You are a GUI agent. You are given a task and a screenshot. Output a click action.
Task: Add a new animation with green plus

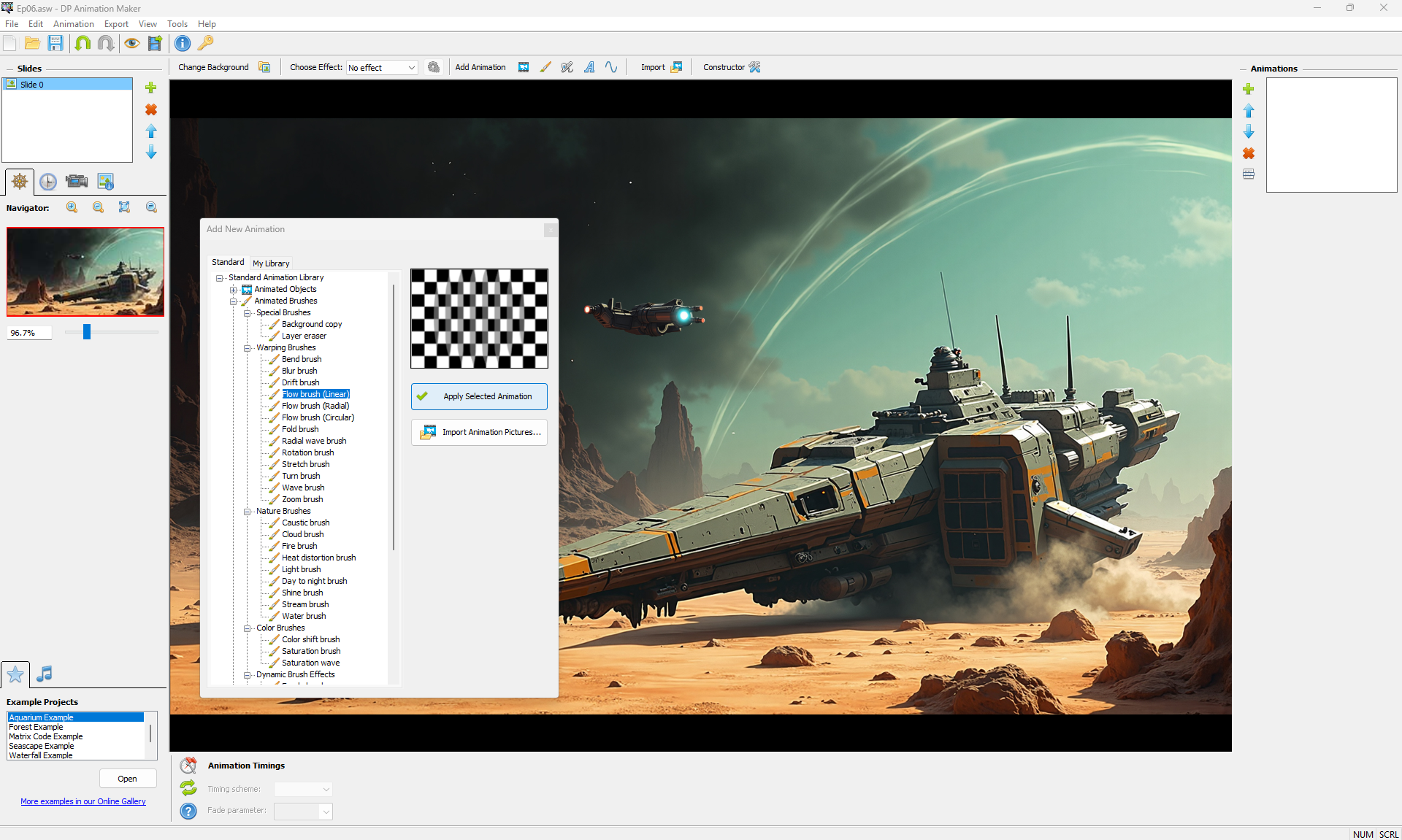click(x=1249, y=89)
